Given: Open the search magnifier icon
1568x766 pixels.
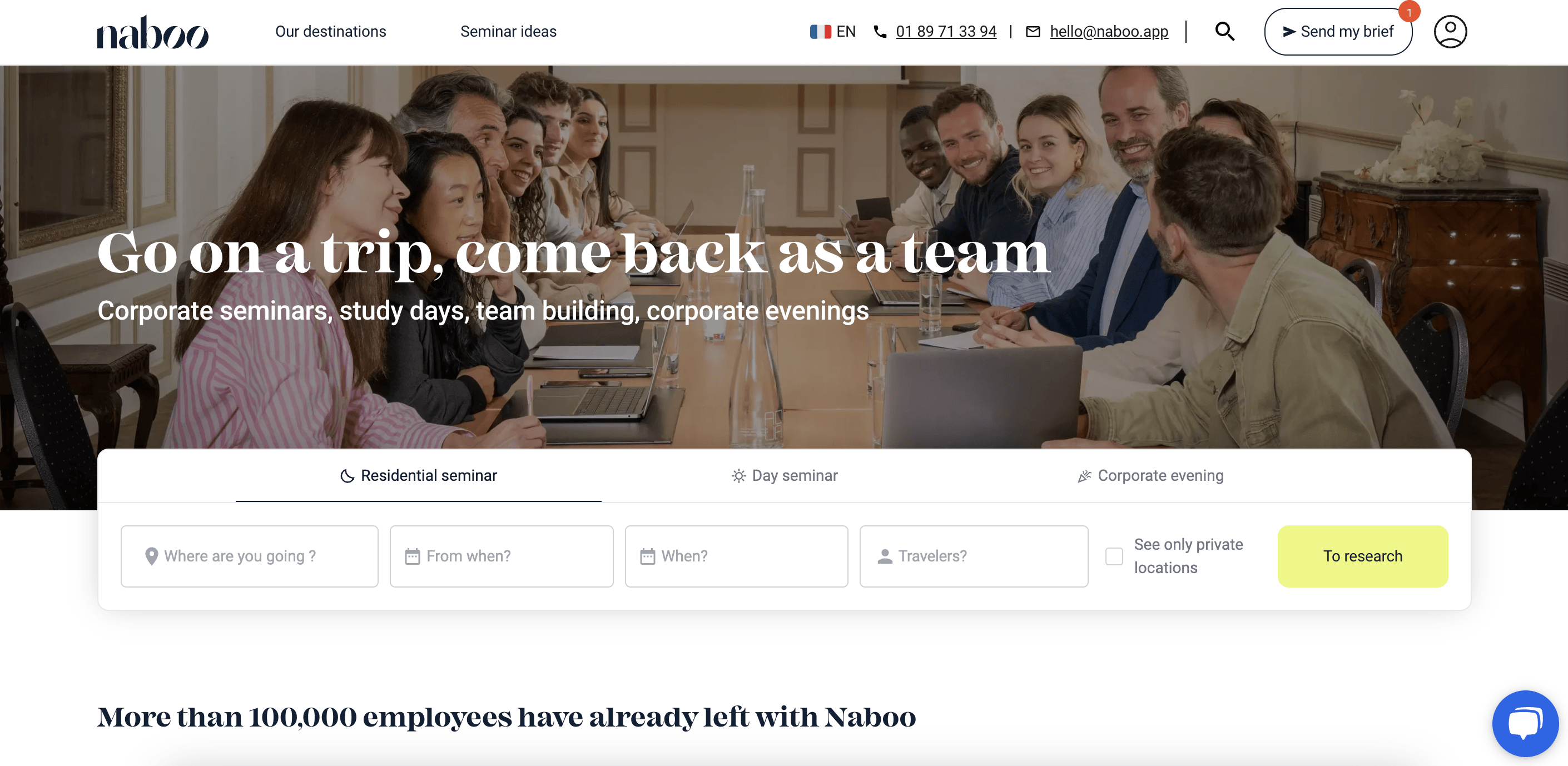Looking at the screenshot, I should tap(1225, 32).
